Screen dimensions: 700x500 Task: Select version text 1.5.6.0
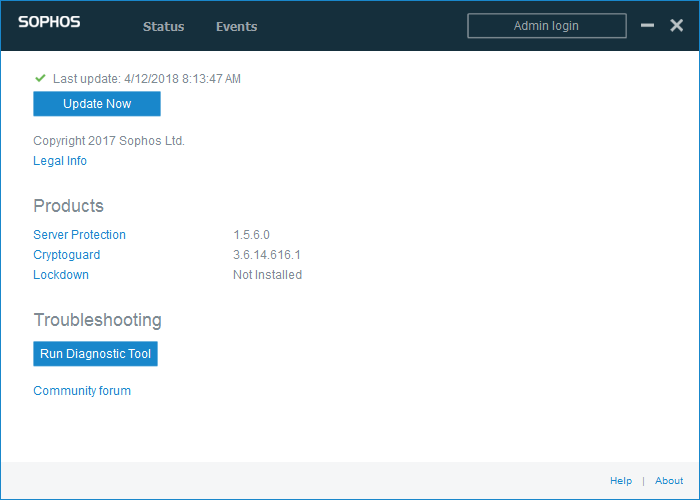tap(251, 235)
